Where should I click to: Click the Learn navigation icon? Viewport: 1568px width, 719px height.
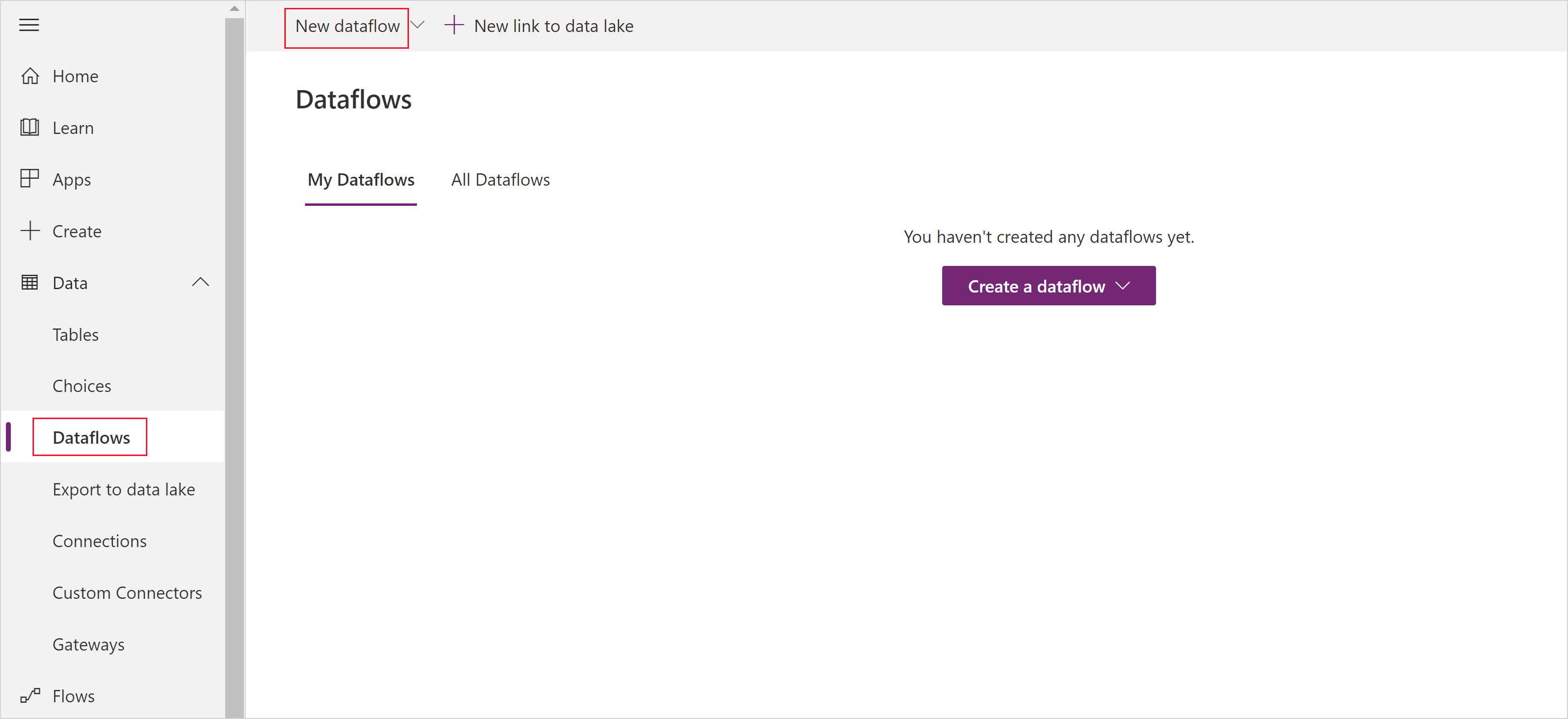(x=30, y=127)
